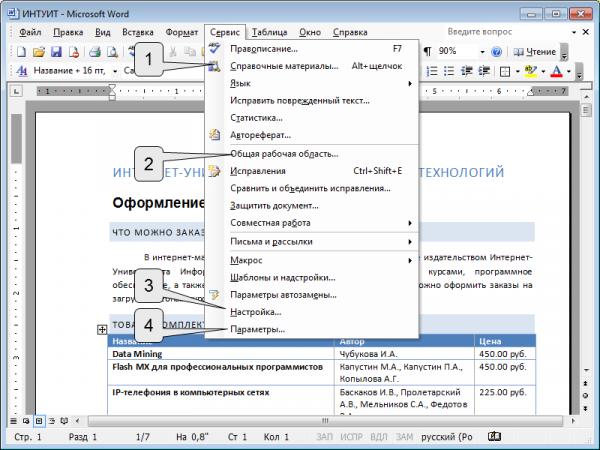Choose Защитить документ entry
The width and height of the screenshot is (600, 450).
click(x=311, y=205)
